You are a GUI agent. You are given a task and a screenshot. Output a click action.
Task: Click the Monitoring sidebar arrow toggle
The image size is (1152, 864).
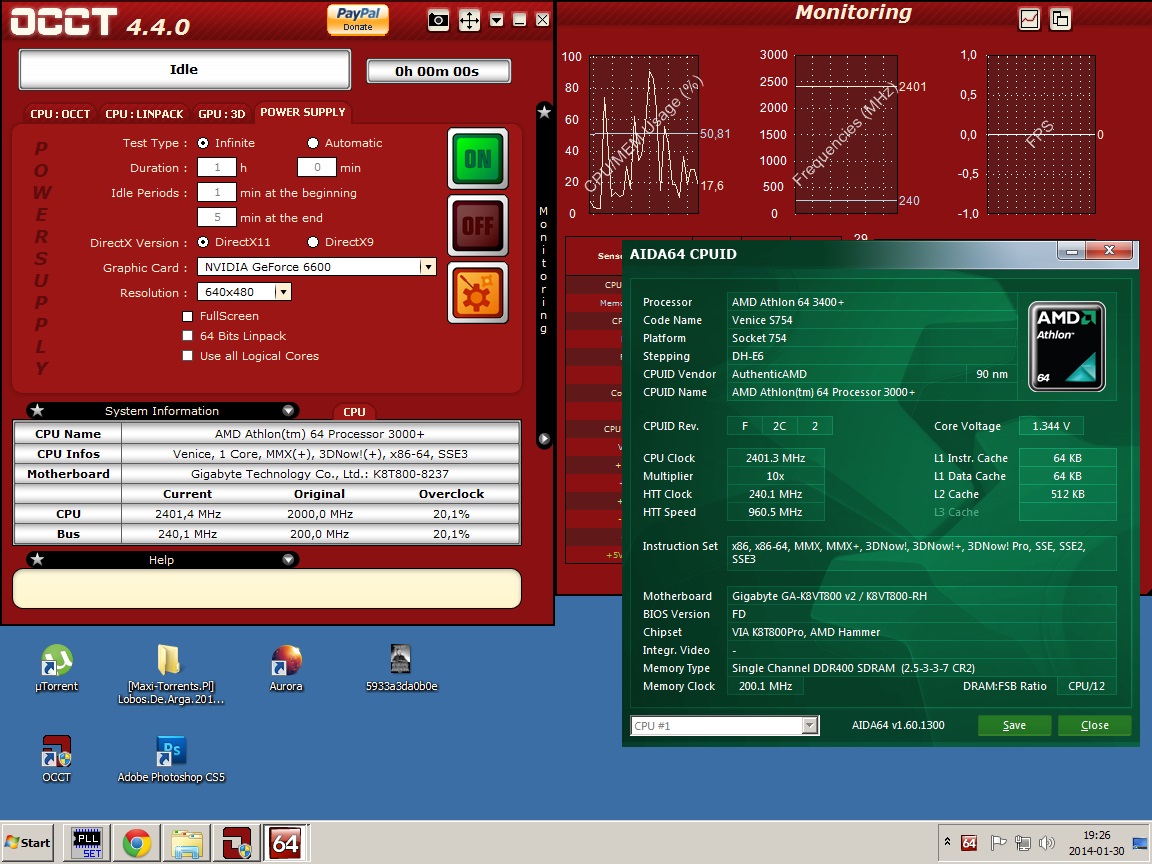click(544, 439)
